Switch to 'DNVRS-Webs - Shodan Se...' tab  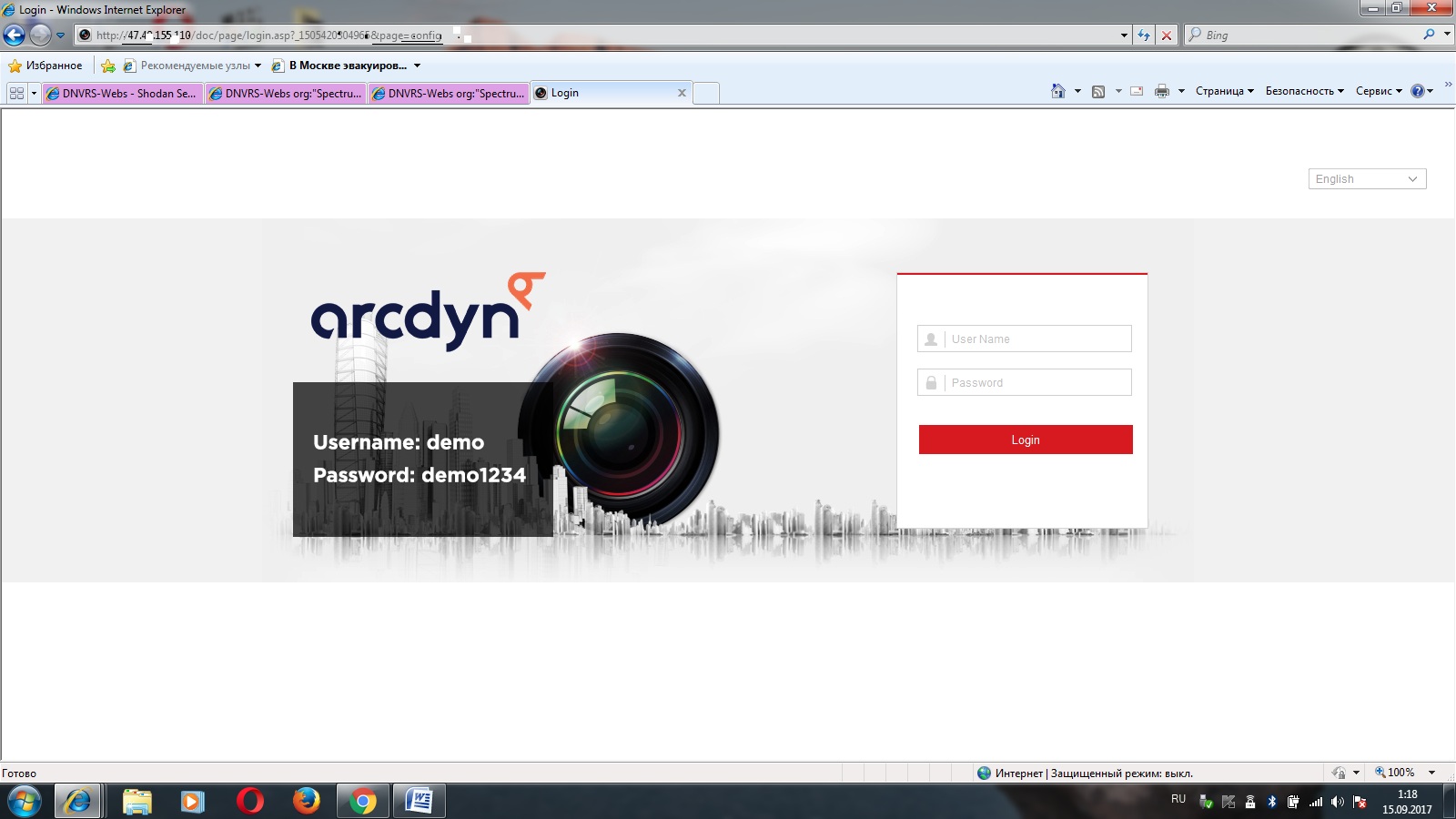tap(122, 93)
